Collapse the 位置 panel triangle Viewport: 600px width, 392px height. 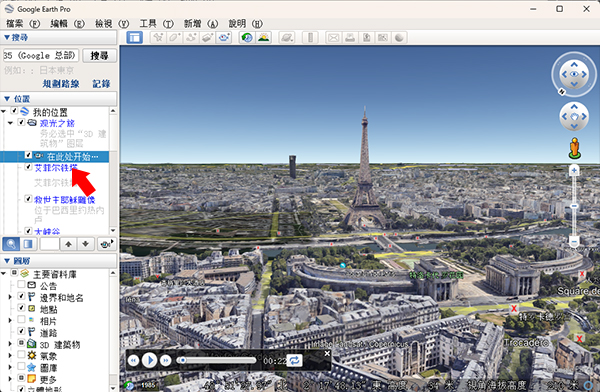[x=7, y=99]
